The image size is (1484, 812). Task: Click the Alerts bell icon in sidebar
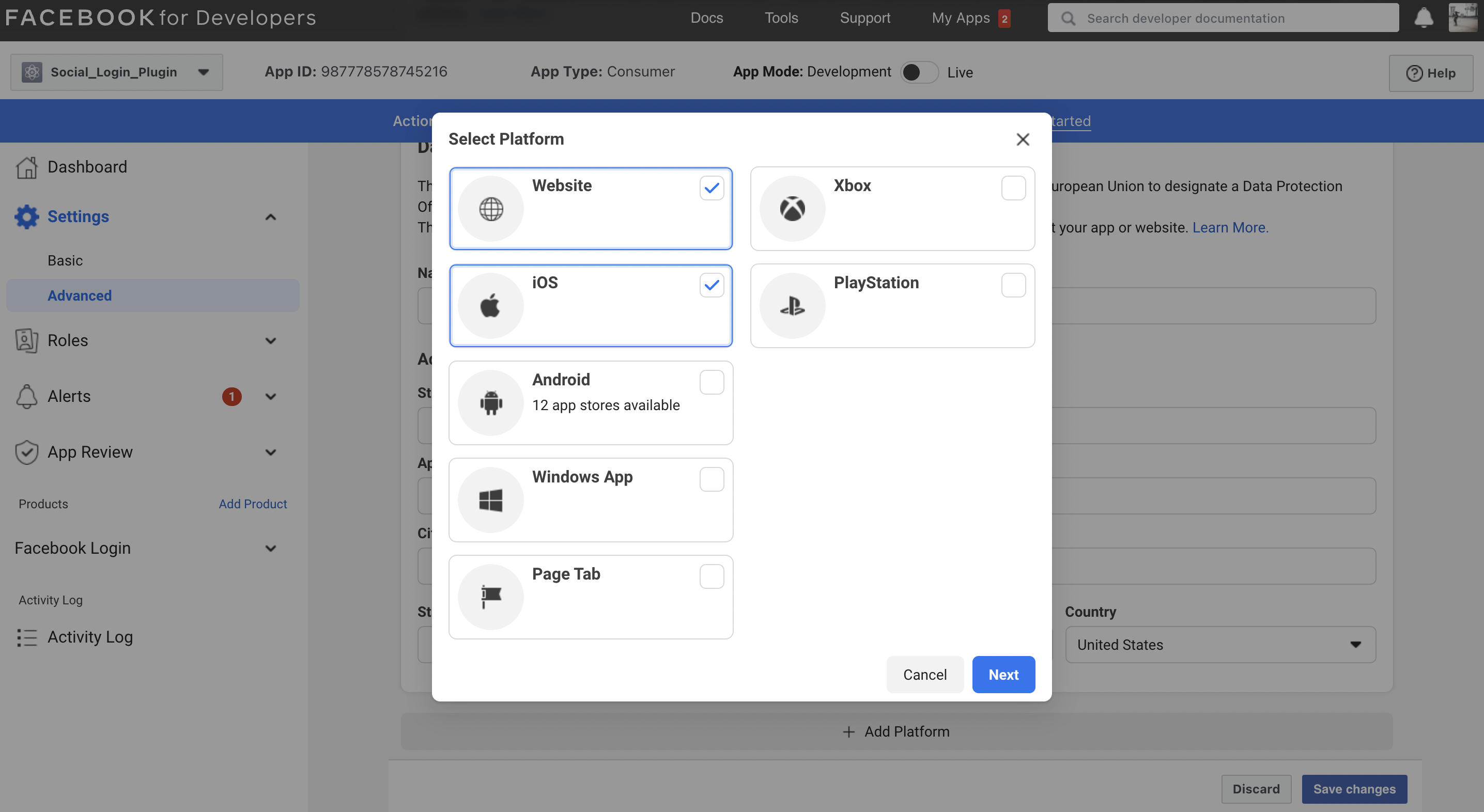(26, 396)
